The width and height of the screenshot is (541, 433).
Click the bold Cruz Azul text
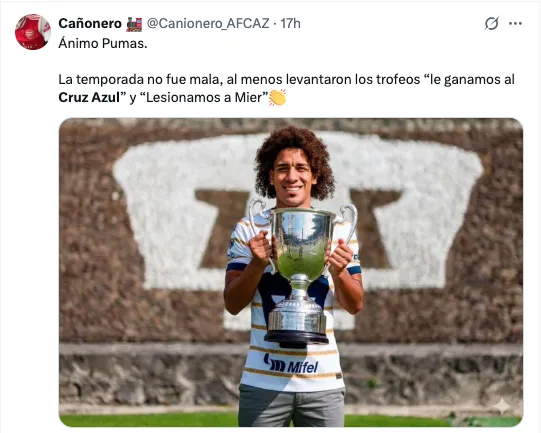[x=89, y=97]
